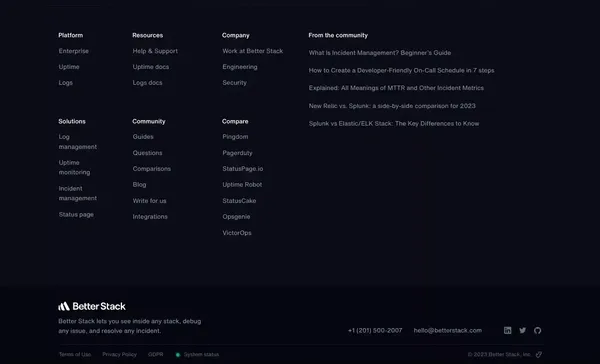Open the LinkedIn icon in footer

507,330
